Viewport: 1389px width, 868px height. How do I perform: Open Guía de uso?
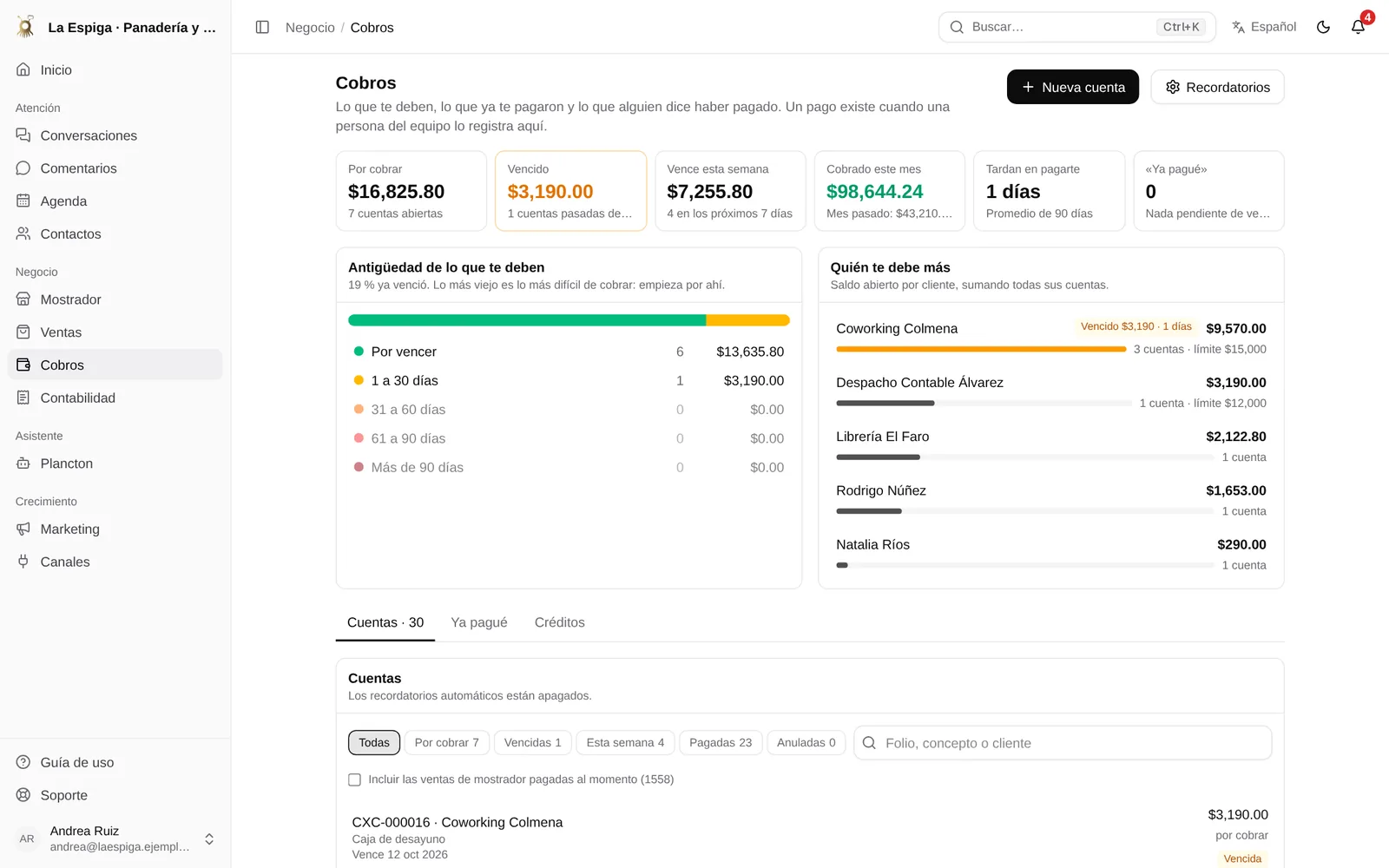[115, 762]
